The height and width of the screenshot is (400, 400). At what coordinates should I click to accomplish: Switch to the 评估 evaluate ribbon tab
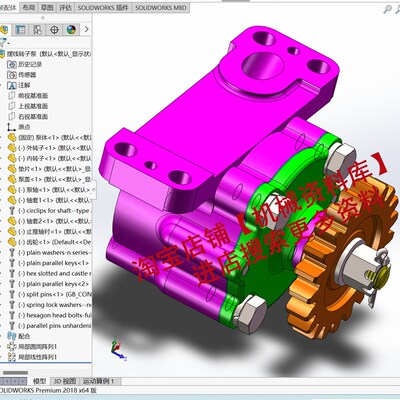tap(65, 8)
